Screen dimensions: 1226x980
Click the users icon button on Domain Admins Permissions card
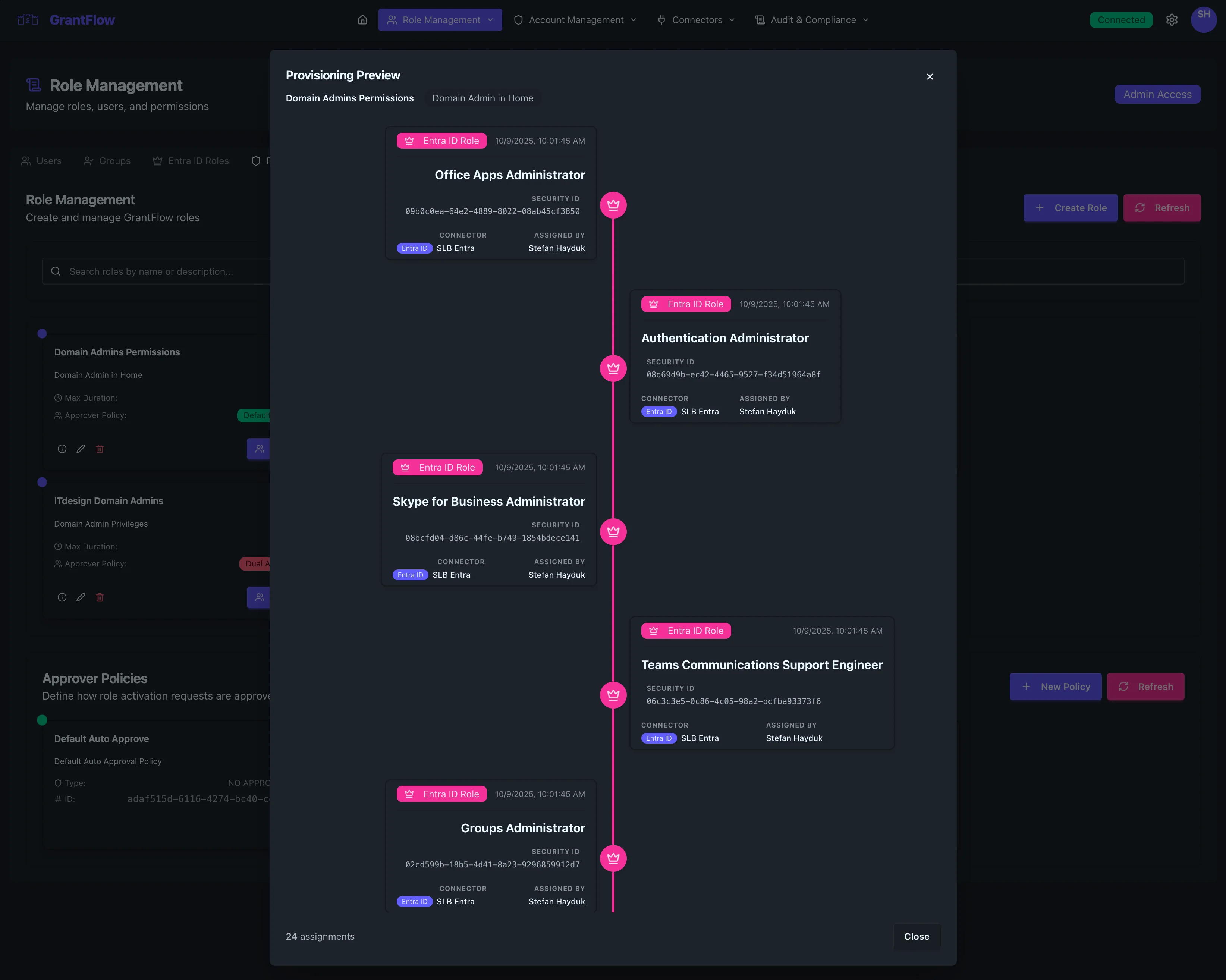click(259, 449)
